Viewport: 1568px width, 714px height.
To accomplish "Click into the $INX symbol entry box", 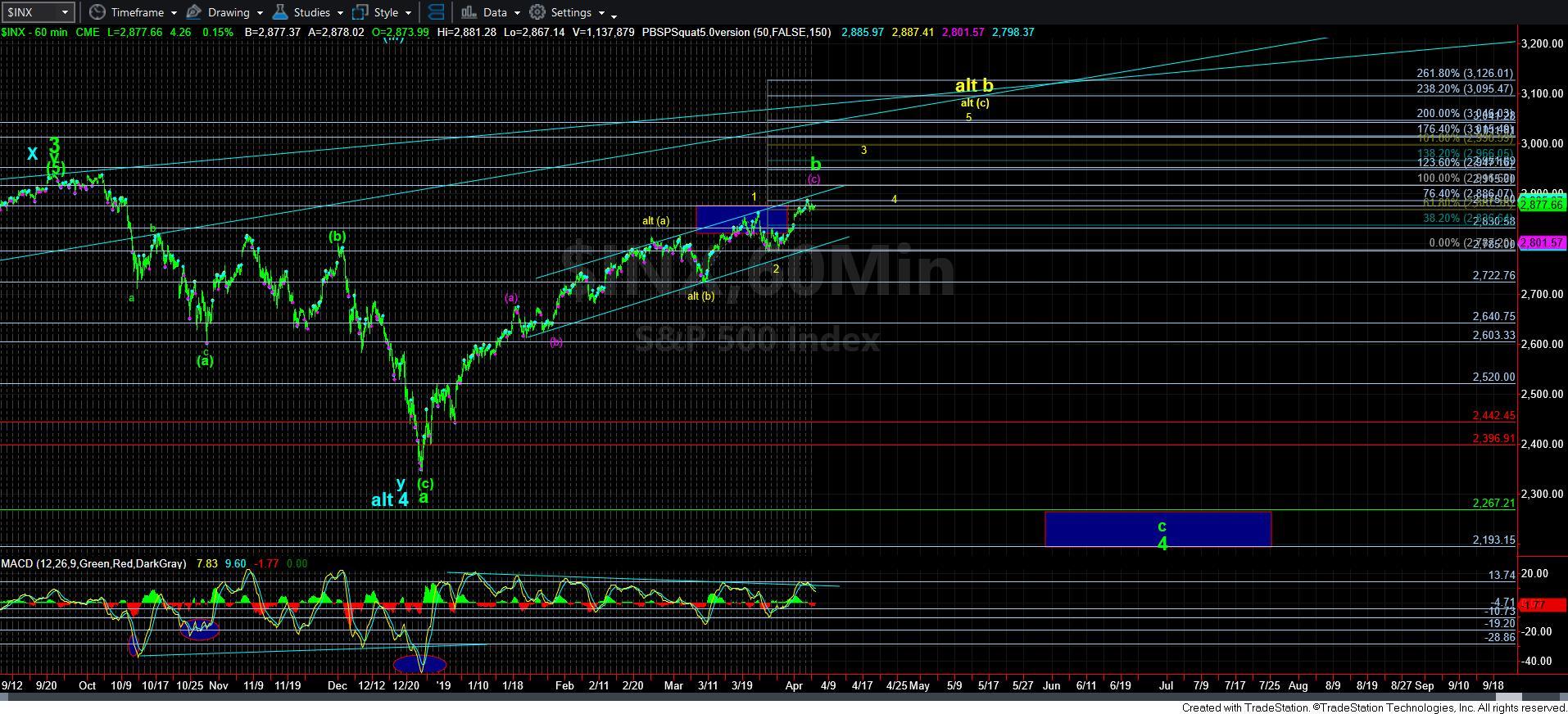I will 29,12.
